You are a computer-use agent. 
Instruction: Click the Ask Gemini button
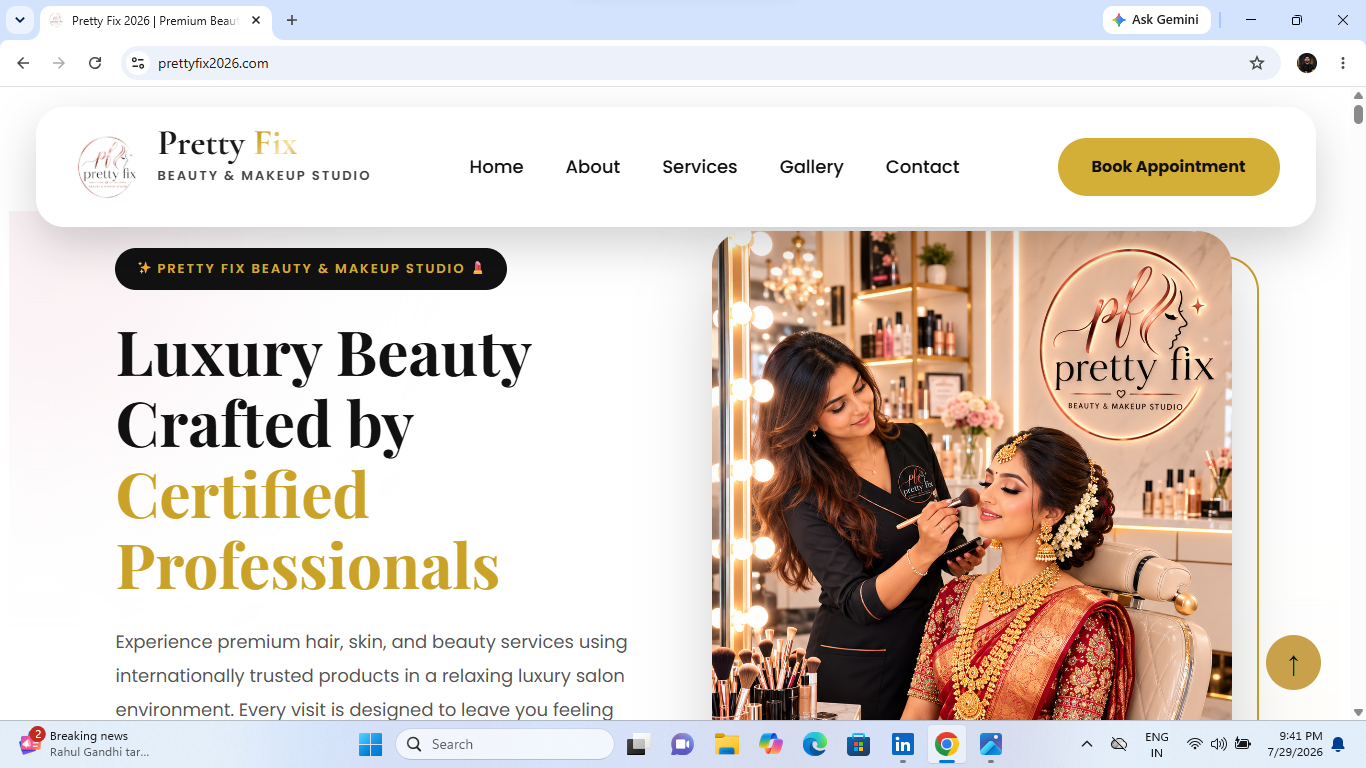click(1156, 20)
